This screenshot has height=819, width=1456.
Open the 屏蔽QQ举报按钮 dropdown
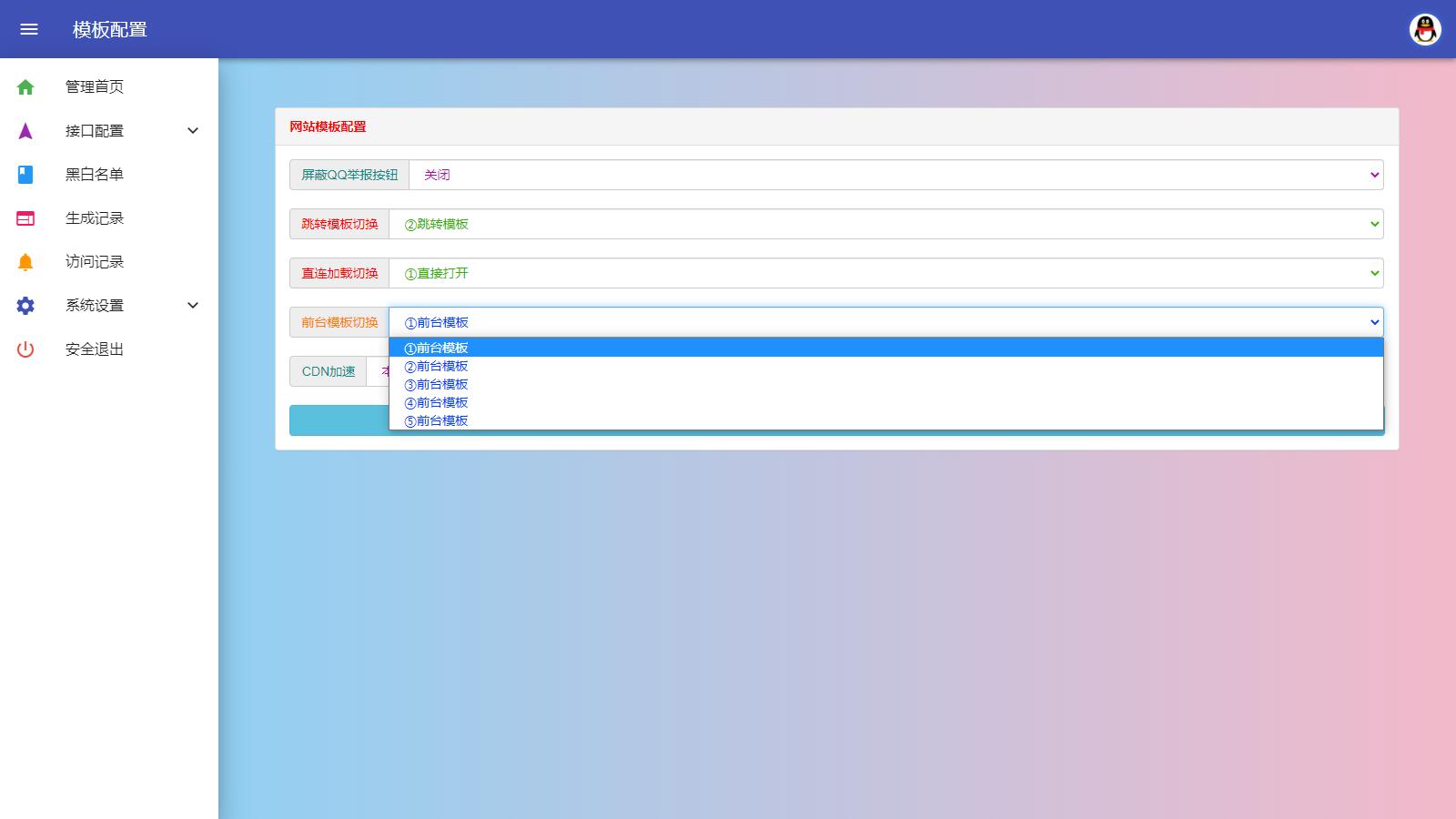coord(895,175)
